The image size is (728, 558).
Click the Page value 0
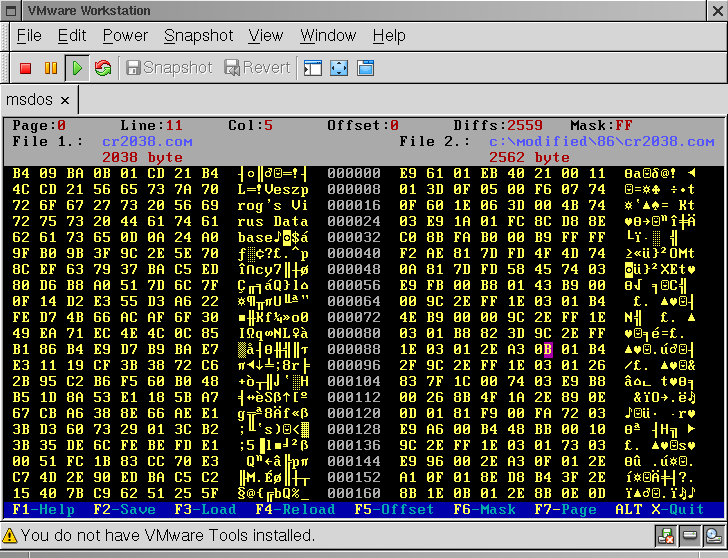(x=61, y=126)
